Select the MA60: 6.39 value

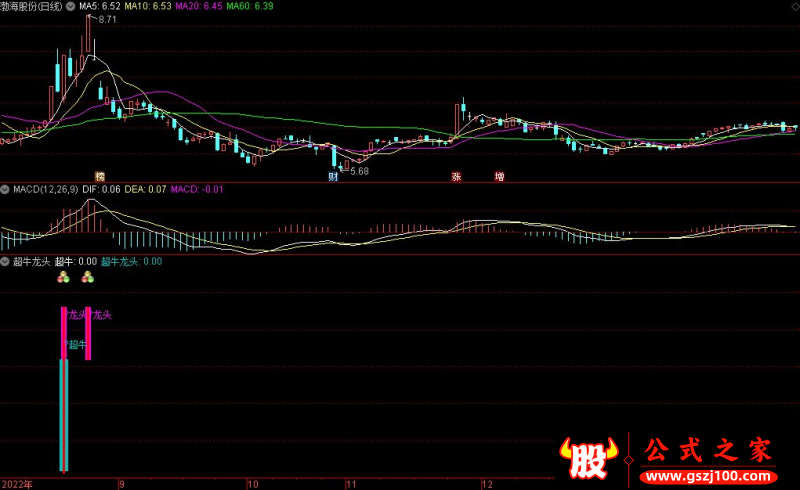click(x=250, y=6)
